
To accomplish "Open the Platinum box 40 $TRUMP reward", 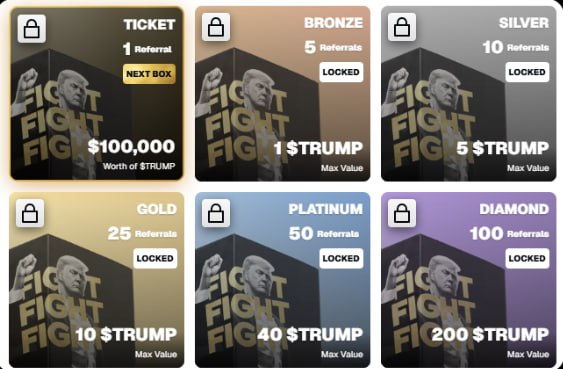I will point(310,335).
